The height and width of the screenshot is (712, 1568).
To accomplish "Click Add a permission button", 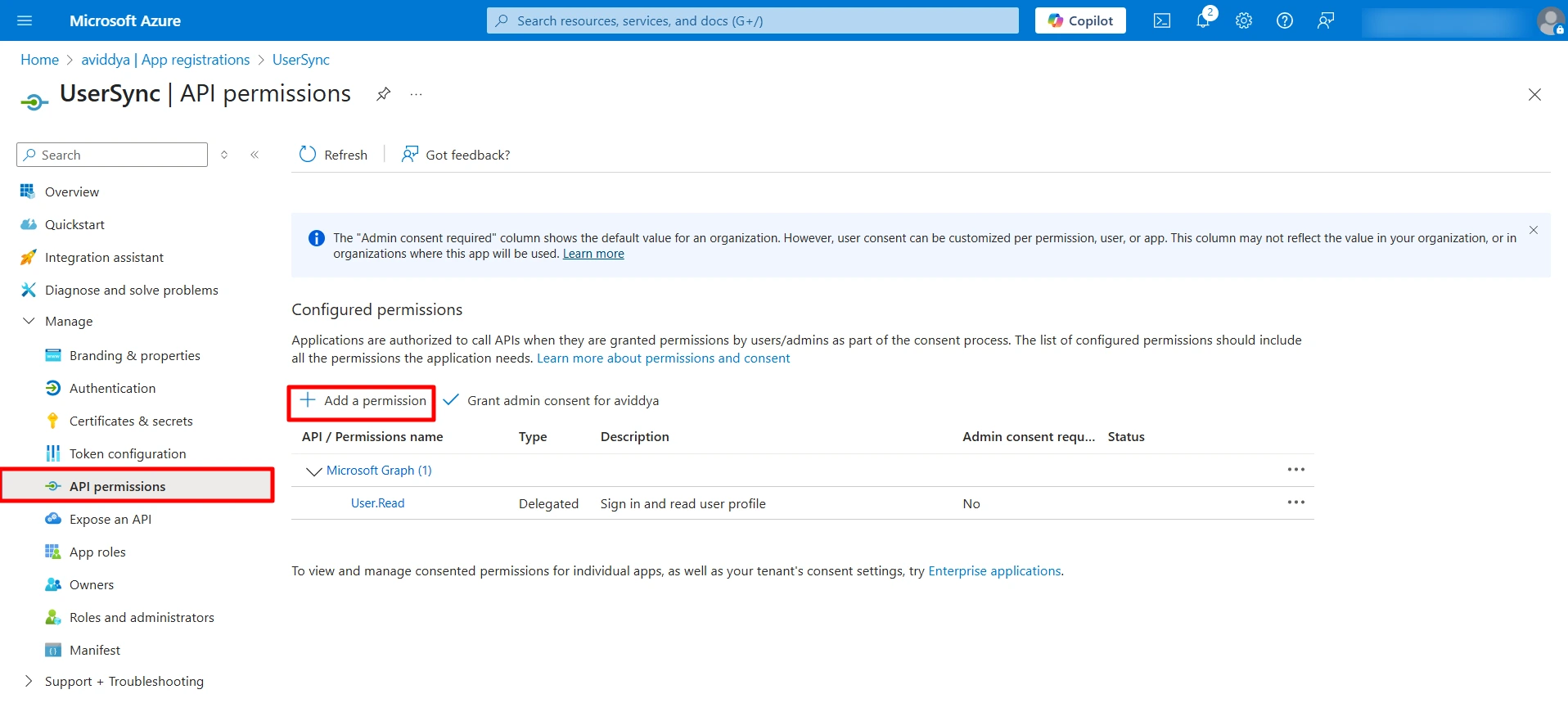I will [x=363, y=400].
